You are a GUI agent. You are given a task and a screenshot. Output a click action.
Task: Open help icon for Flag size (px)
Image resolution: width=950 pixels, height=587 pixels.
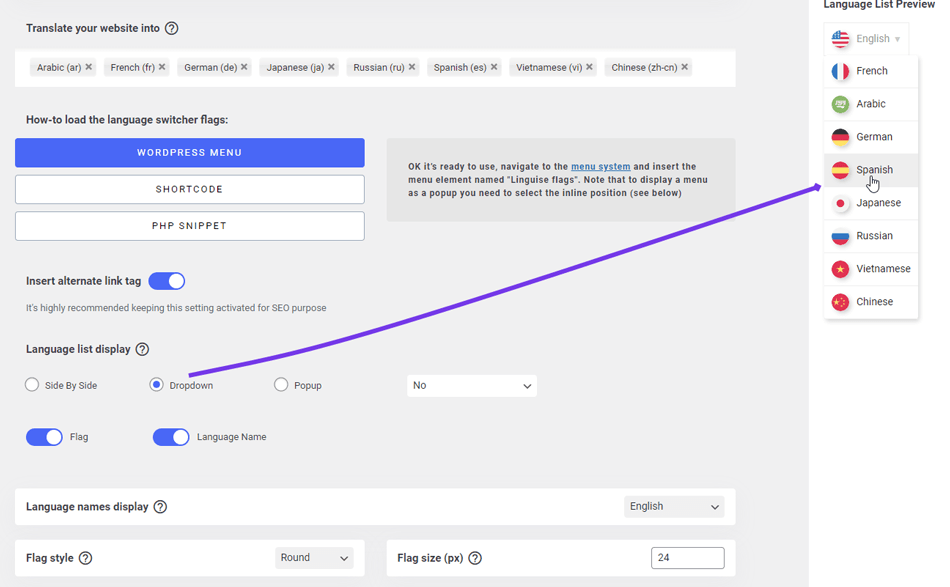click(475, 558)
